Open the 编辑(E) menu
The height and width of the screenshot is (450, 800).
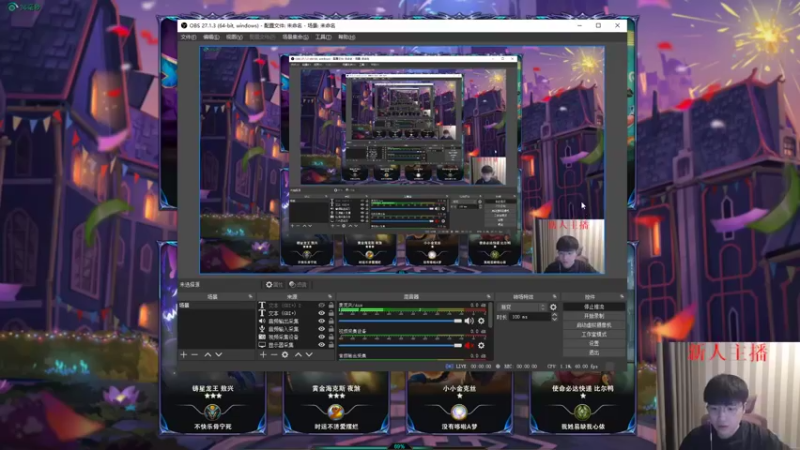[211, 37]
